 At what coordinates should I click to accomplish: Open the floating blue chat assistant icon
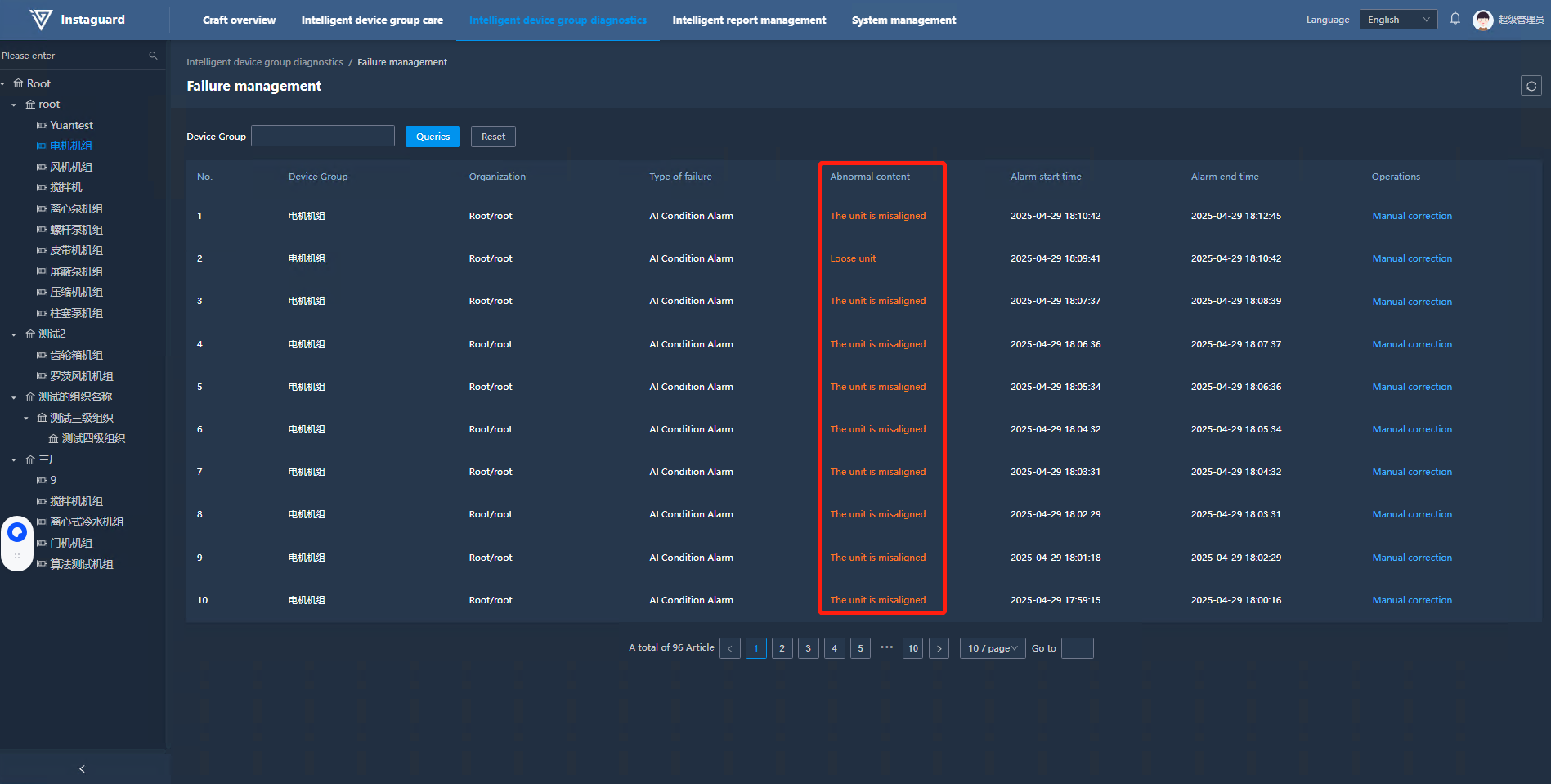[17, 533]
